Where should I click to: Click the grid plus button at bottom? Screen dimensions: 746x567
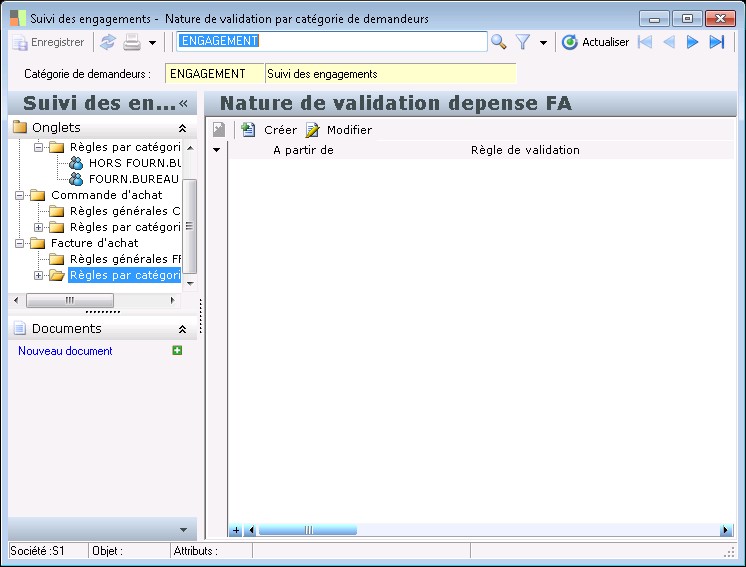(x=236, y=530)
